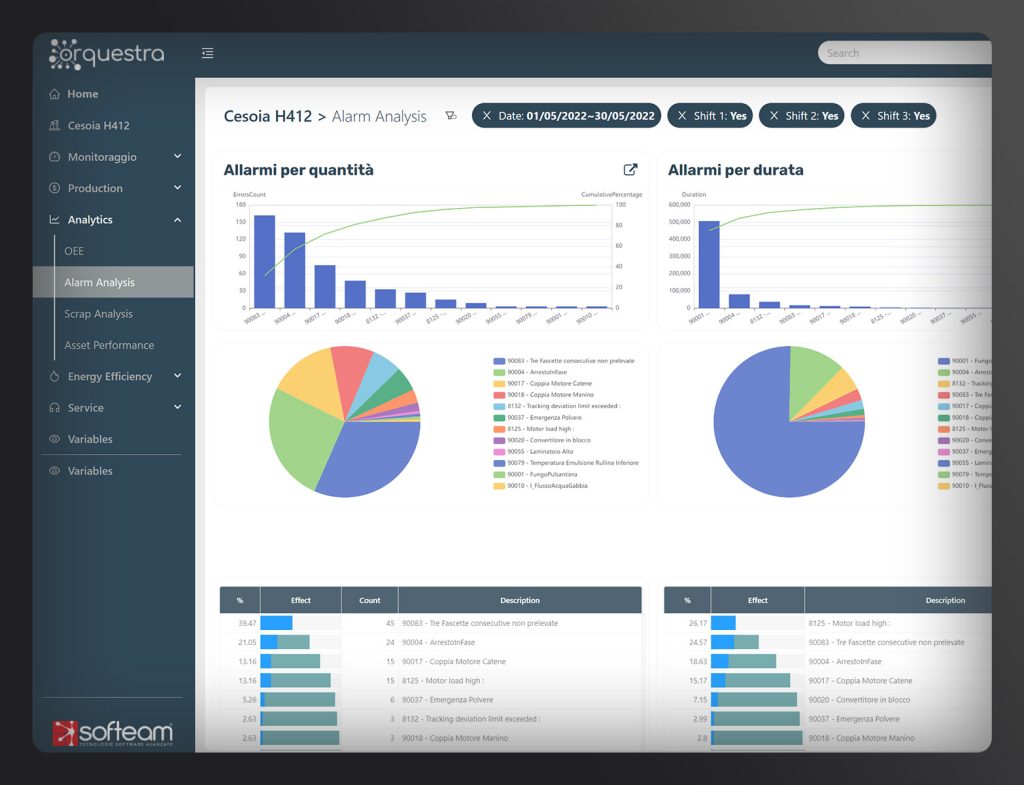This screenshot has width=1024, height=785.
Task: Collapse the Analytics section chevron
Action: 177,220
